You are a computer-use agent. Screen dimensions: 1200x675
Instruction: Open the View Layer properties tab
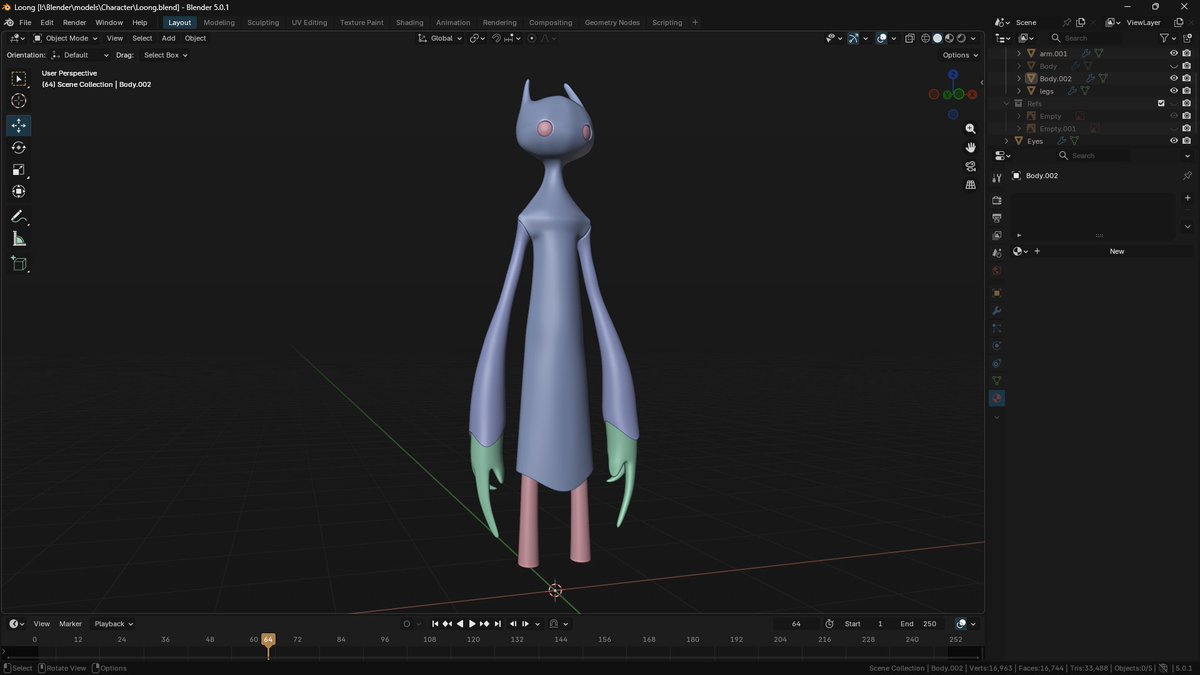(996, 235)
